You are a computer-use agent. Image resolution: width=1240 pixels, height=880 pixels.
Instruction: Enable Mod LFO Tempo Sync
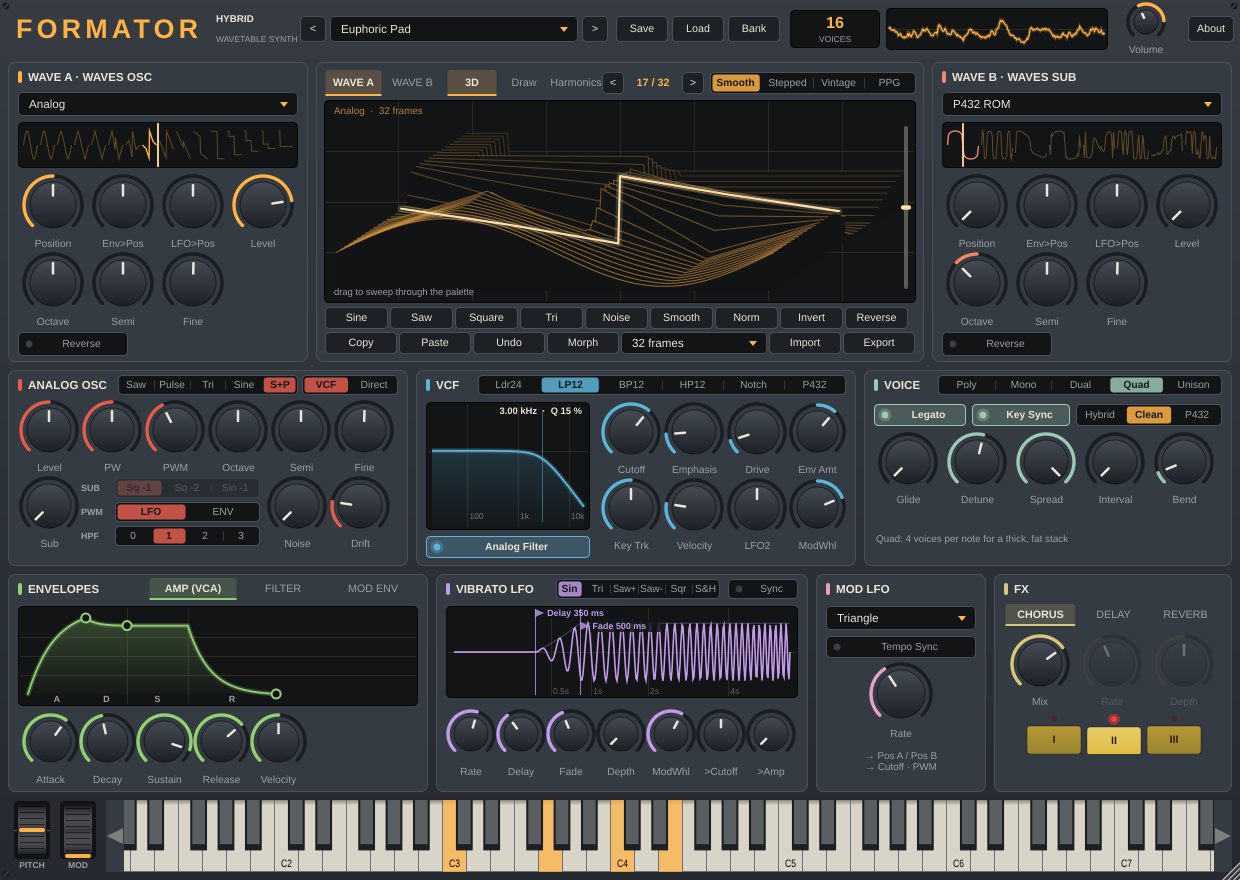point(901,647)
